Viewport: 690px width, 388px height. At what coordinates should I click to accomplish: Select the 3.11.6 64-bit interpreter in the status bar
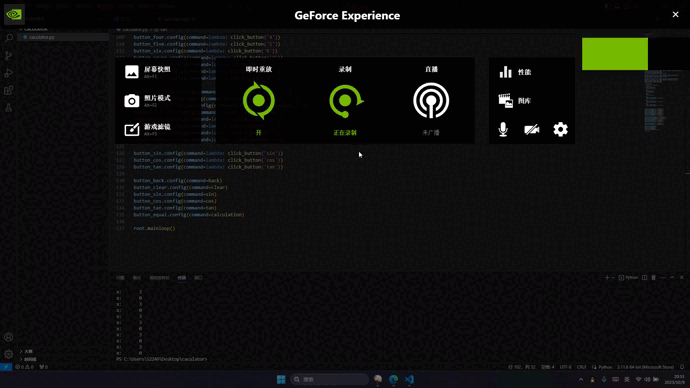click(646, 367)
